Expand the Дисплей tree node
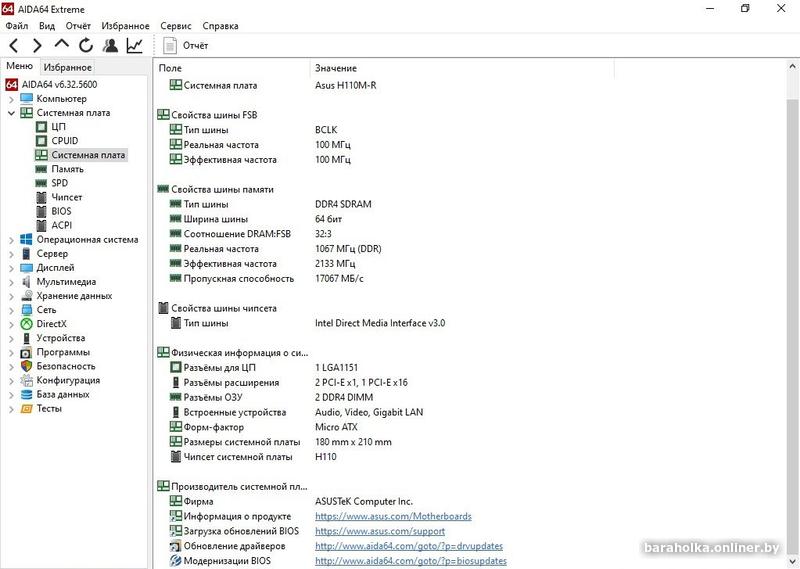Screen dimensions: 800x569 coord(11,268)
